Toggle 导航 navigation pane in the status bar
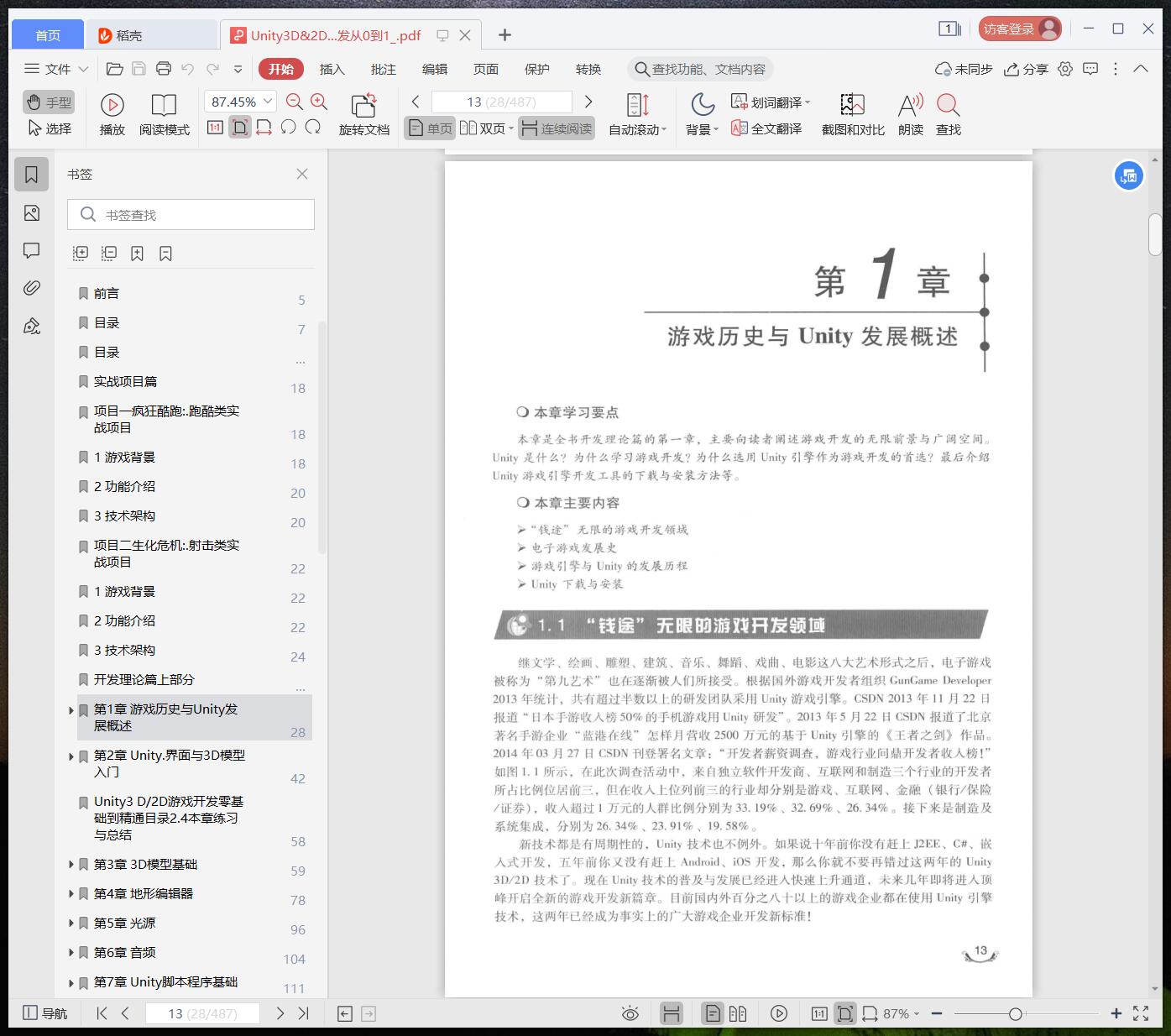The width and height of the screenshot is (1171, 1036). (44, 1013)
